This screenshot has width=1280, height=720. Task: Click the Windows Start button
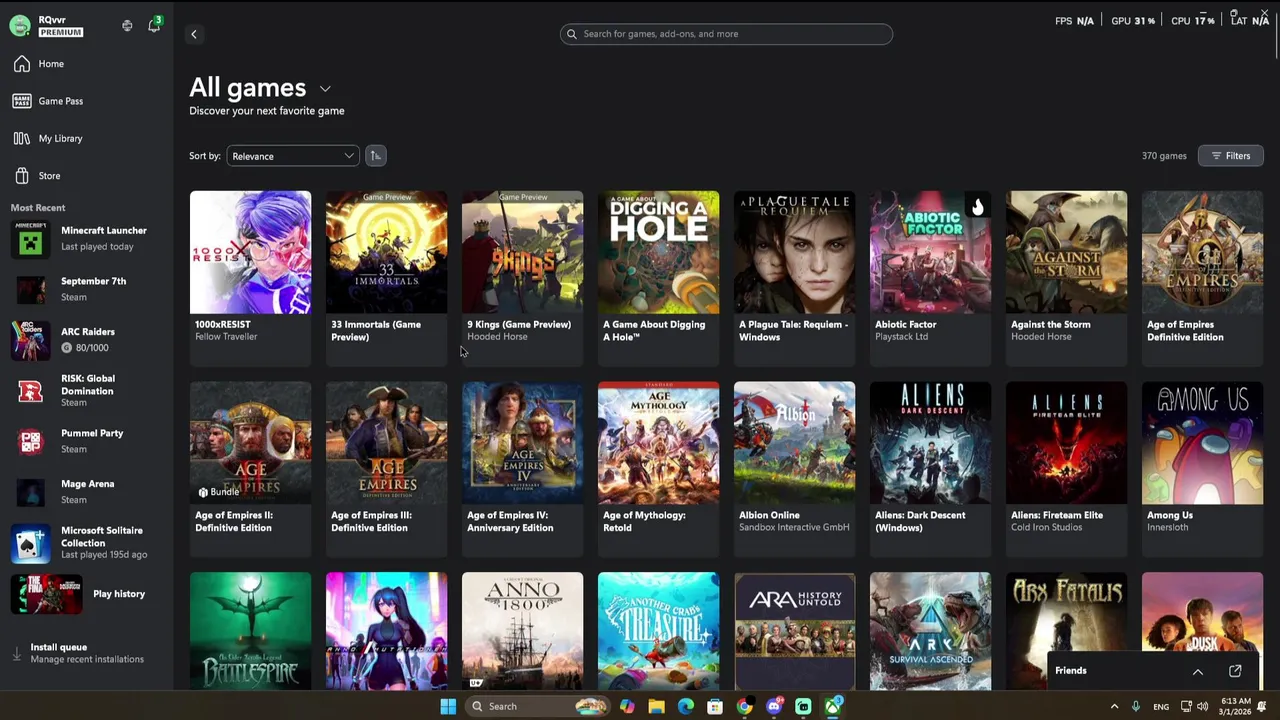click(448, 706)
